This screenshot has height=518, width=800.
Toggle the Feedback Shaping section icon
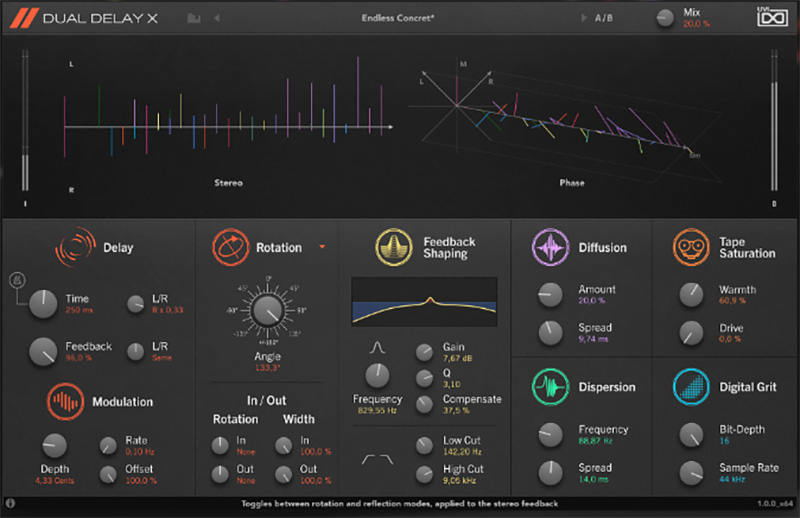pyautogui.click(x=394, y=248)
